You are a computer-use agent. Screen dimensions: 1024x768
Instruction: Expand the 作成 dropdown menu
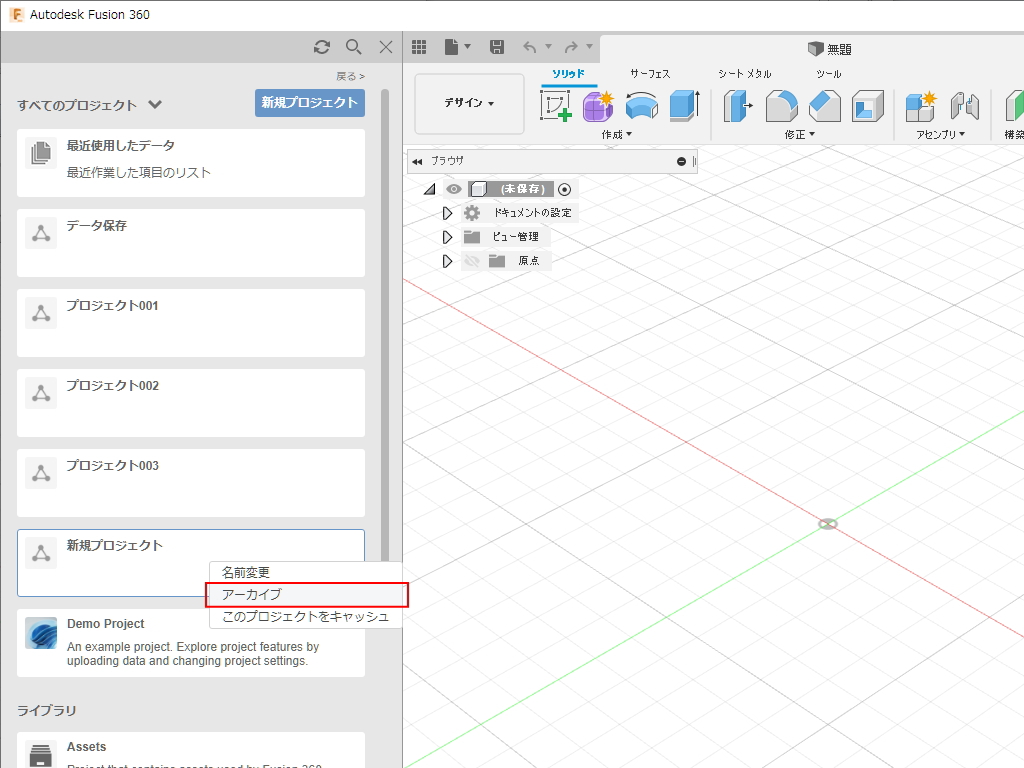[x=616, y=135]
